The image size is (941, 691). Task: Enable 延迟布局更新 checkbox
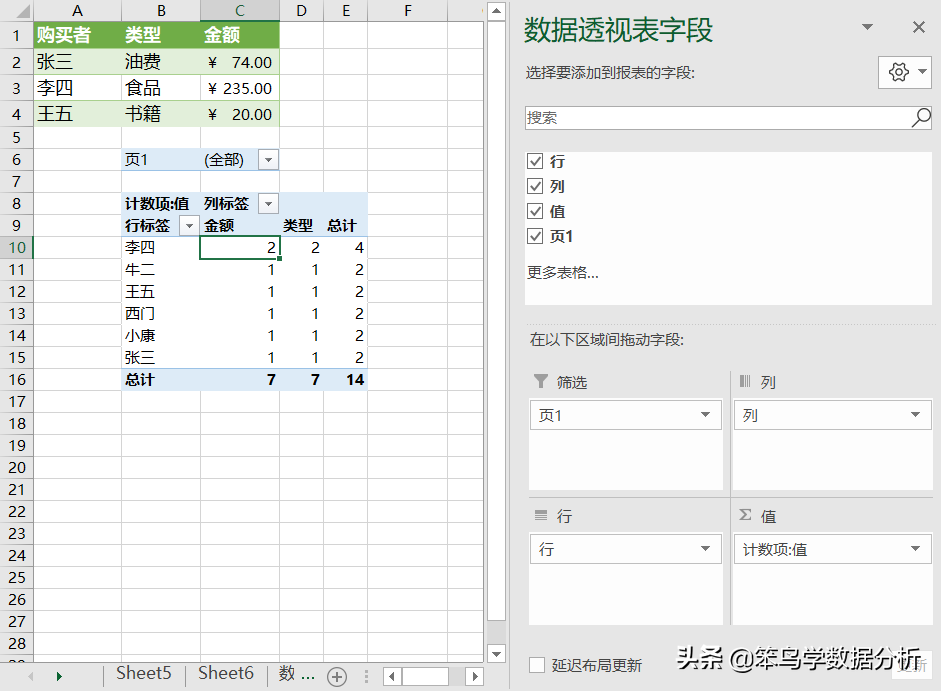(537, 665)
